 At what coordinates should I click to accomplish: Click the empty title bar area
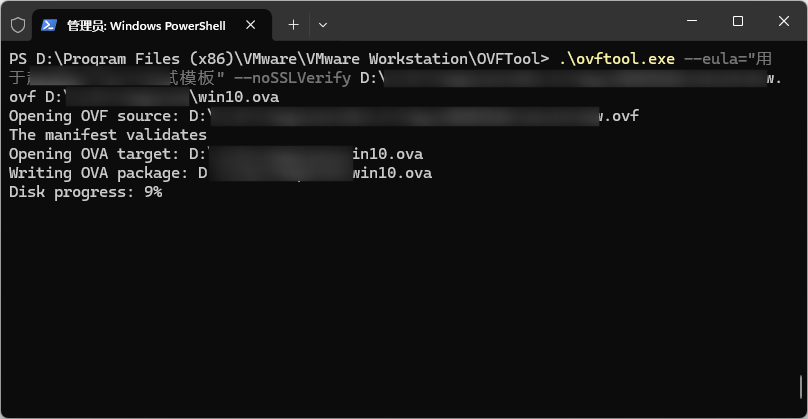(500, 22)
